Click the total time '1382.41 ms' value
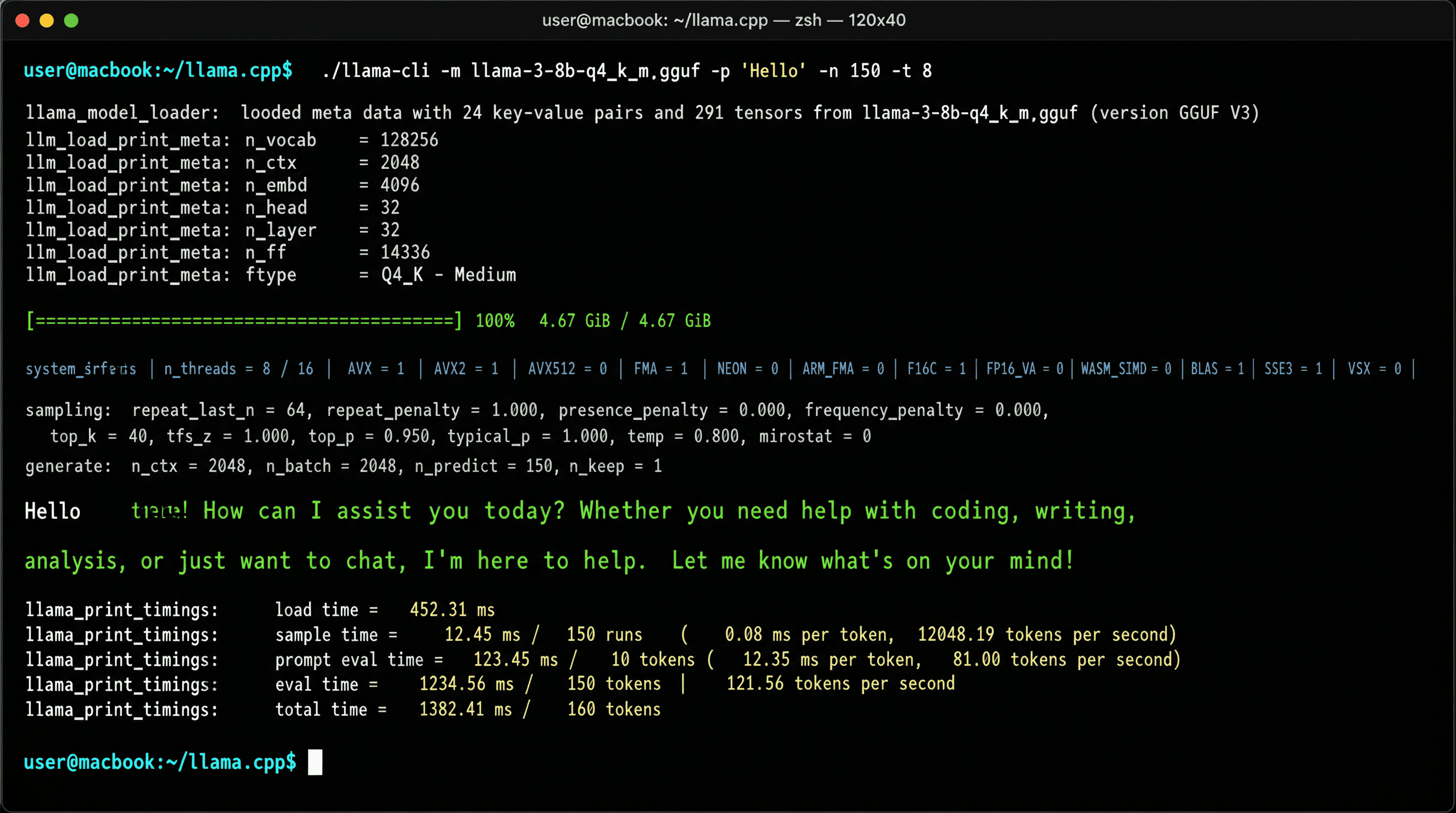1456x813 pixels. click(465, 709)
